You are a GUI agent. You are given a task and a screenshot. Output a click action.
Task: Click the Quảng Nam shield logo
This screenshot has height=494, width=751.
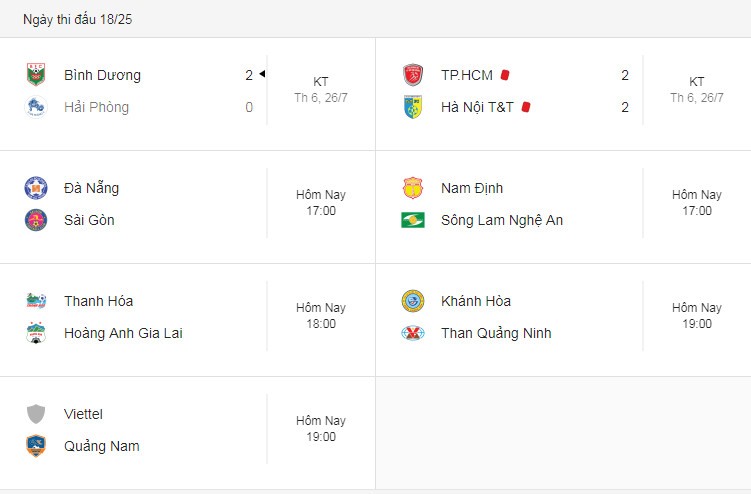[36, 446]
